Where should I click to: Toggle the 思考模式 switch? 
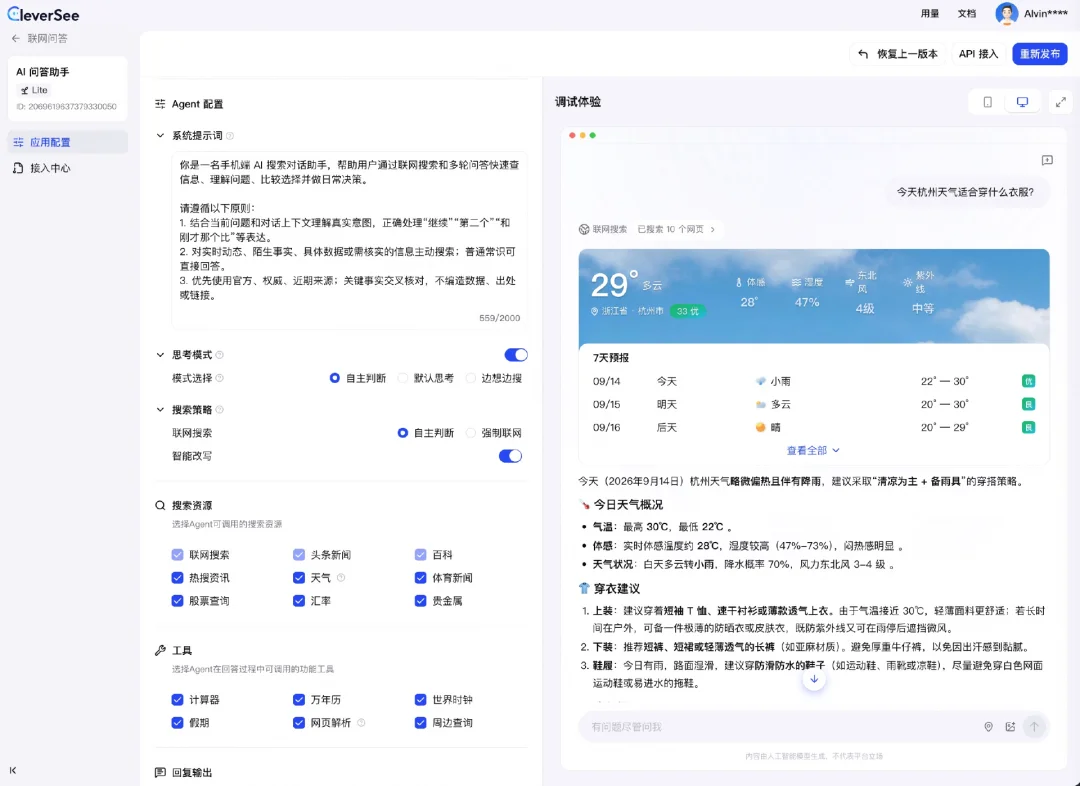516,355
